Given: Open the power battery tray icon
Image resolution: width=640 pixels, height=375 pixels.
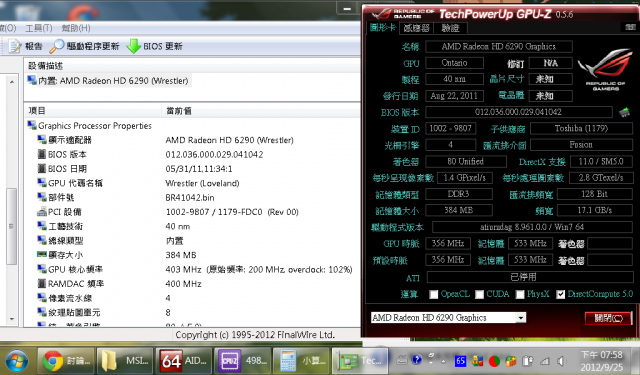Looking at the screenshot, I should 528,361.
